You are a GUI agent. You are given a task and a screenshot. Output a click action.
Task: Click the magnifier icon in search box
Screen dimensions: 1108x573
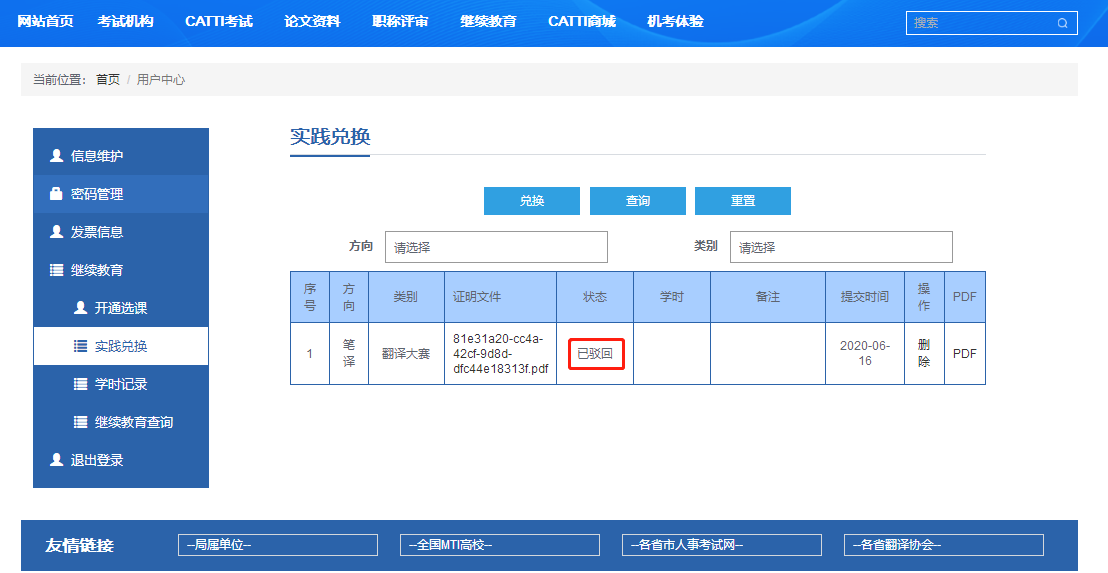point(1062,23)
